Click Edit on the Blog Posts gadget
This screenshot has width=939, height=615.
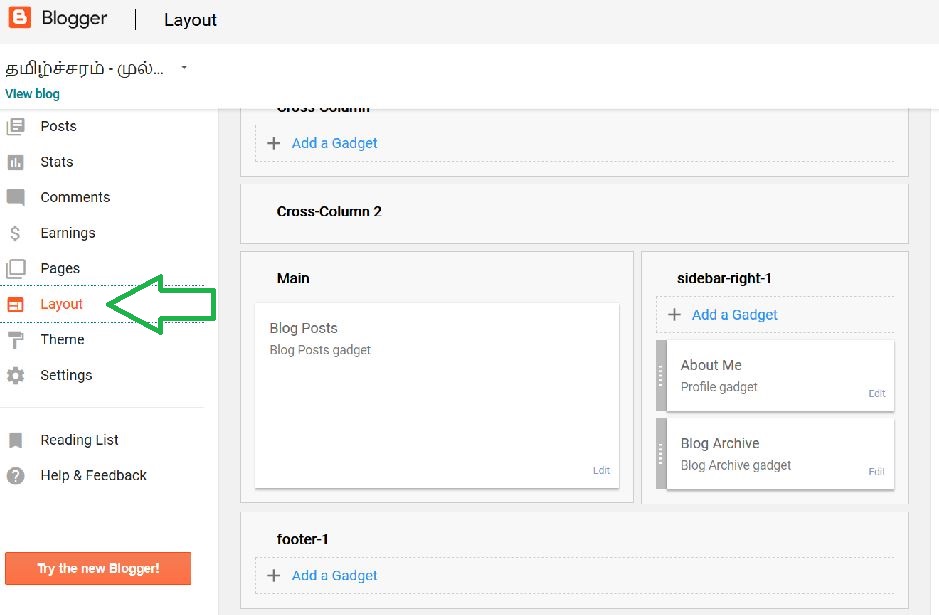(601, 471)
